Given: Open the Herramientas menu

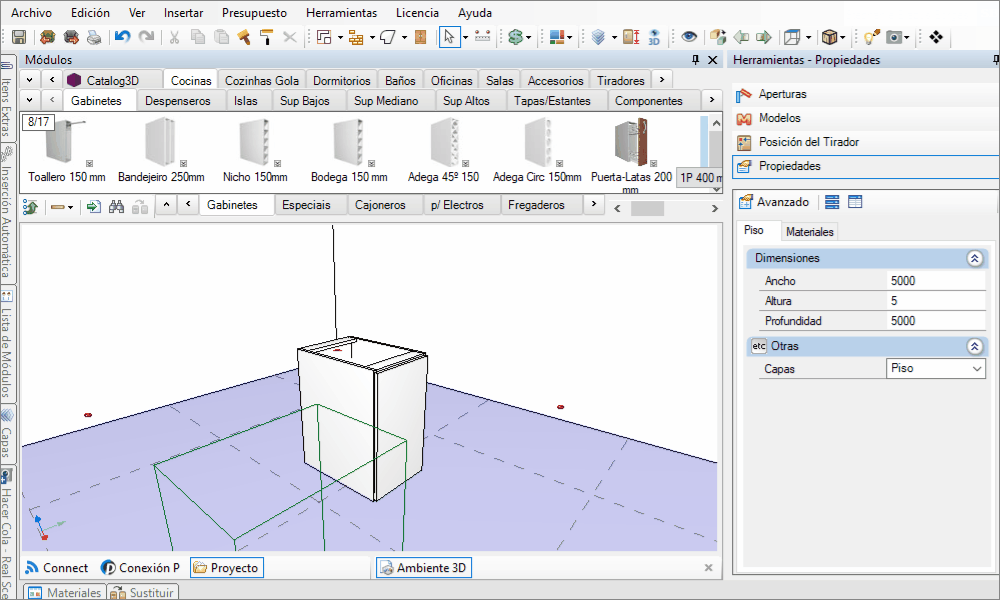Looking at the screenshot, I should [341, 13].
